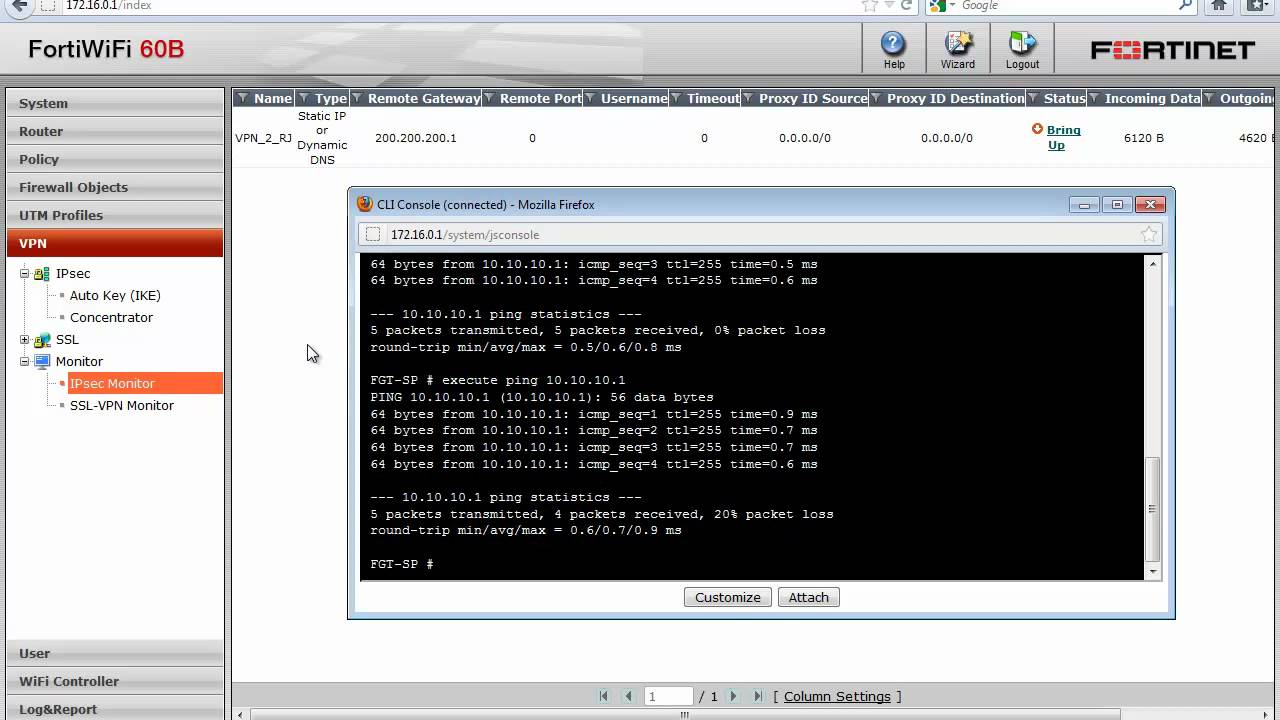
Task: Click the horizontal scrollbar of the table
Action: click(685, 714)
